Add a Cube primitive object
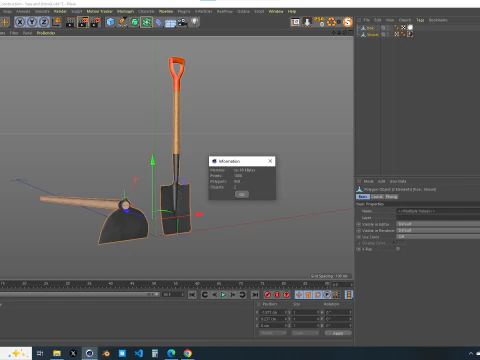Image resolution: width=480 pixels, height=360 pixels. tap(110, 22)
